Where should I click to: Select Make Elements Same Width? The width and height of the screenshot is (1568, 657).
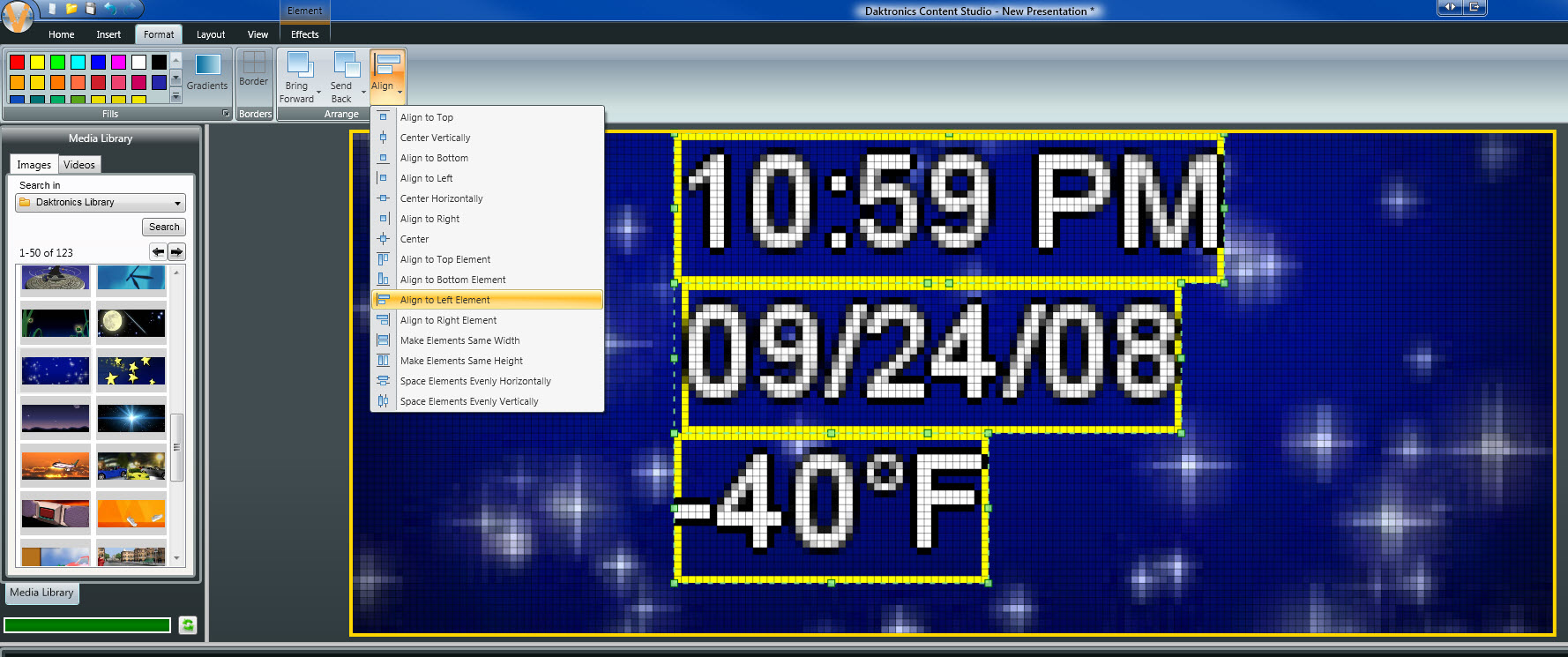(459, 340)
